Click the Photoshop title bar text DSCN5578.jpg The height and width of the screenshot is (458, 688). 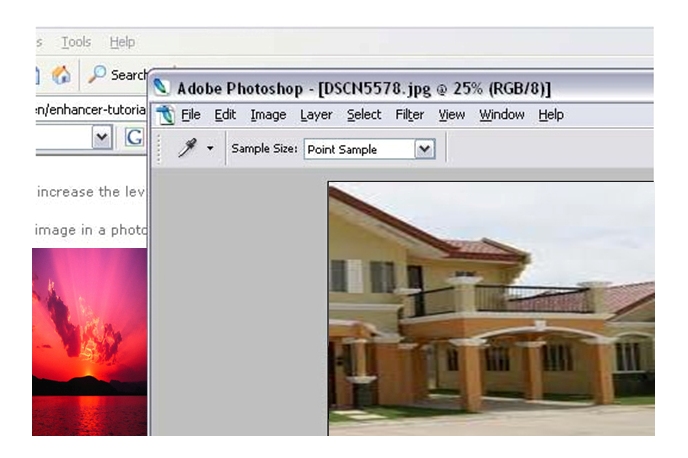[377, 89]
